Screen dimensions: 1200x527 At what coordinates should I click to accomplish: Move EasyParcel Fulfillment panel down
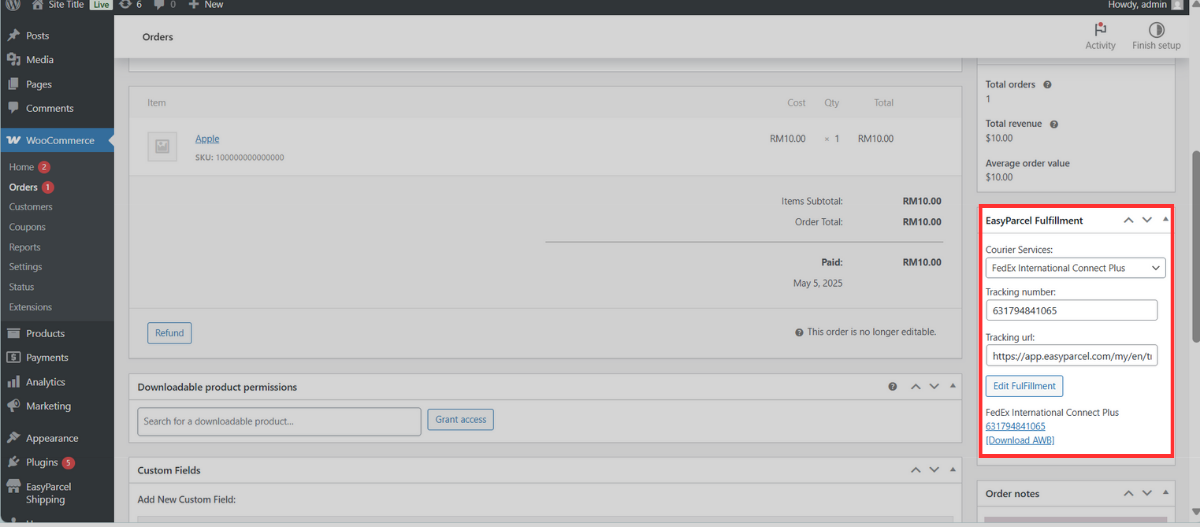(1147, 220)
